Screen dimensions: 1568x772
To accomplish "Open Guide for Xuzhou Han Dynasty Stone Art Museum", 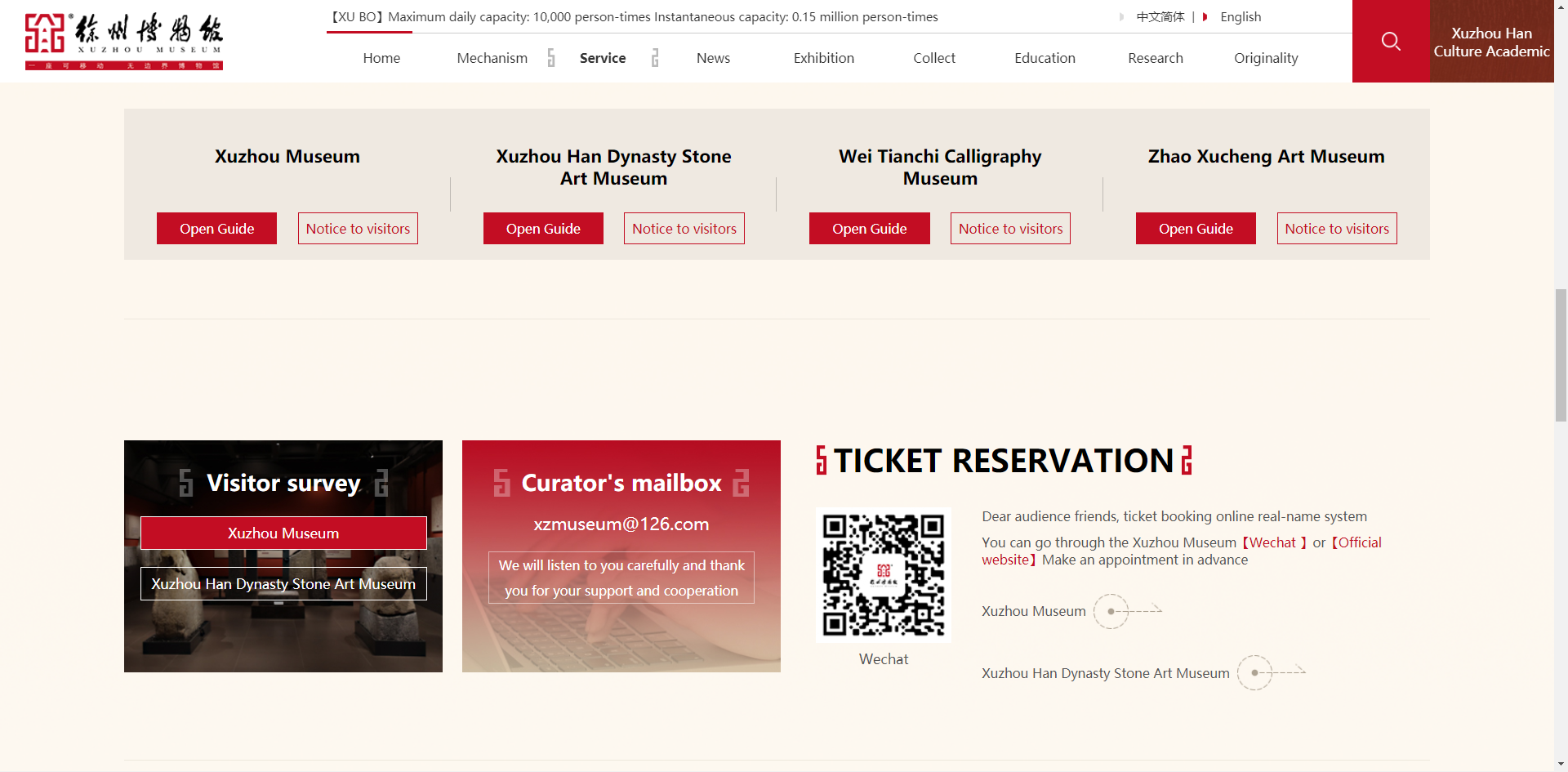I will (543, 229).
